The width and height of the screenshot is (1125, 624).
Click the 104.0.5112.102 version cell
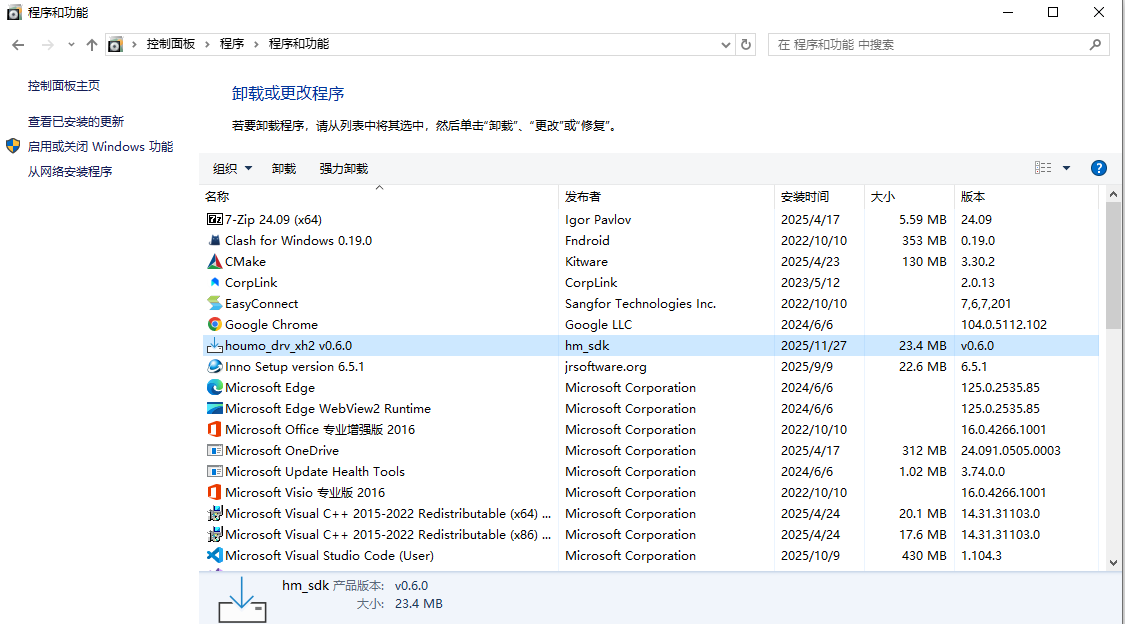tap(1004, 325)
